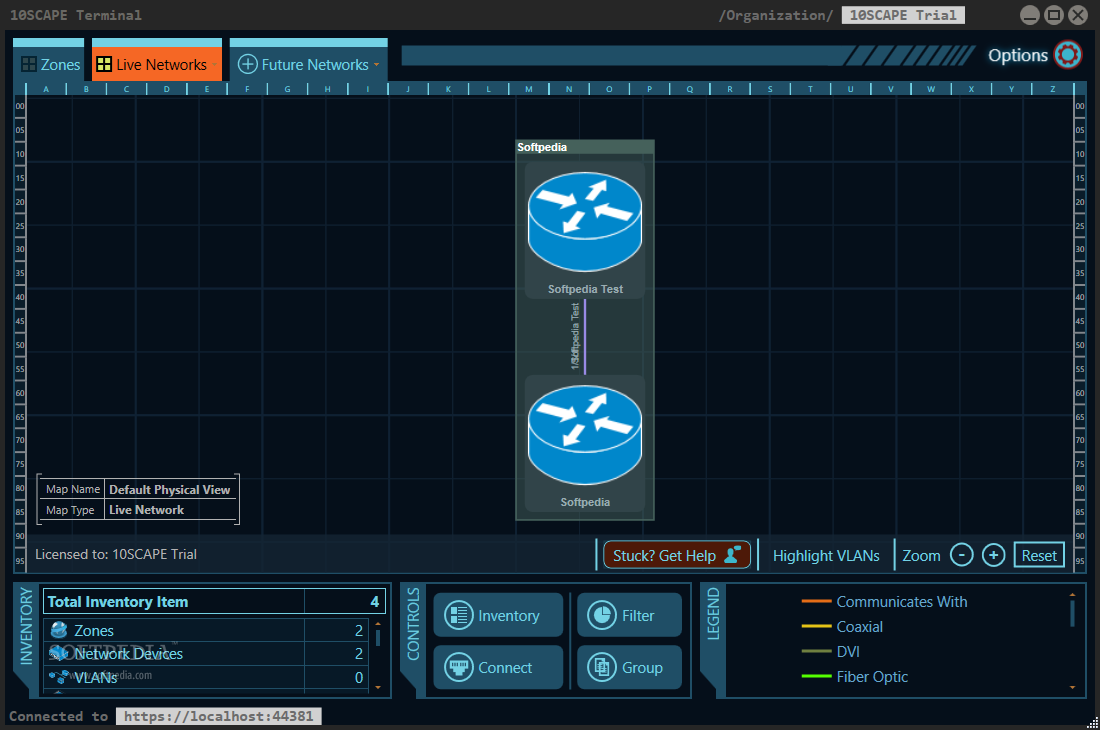
Task: Expand the Future Networks dropdown arrow
Action: click(x=377, y=65)
